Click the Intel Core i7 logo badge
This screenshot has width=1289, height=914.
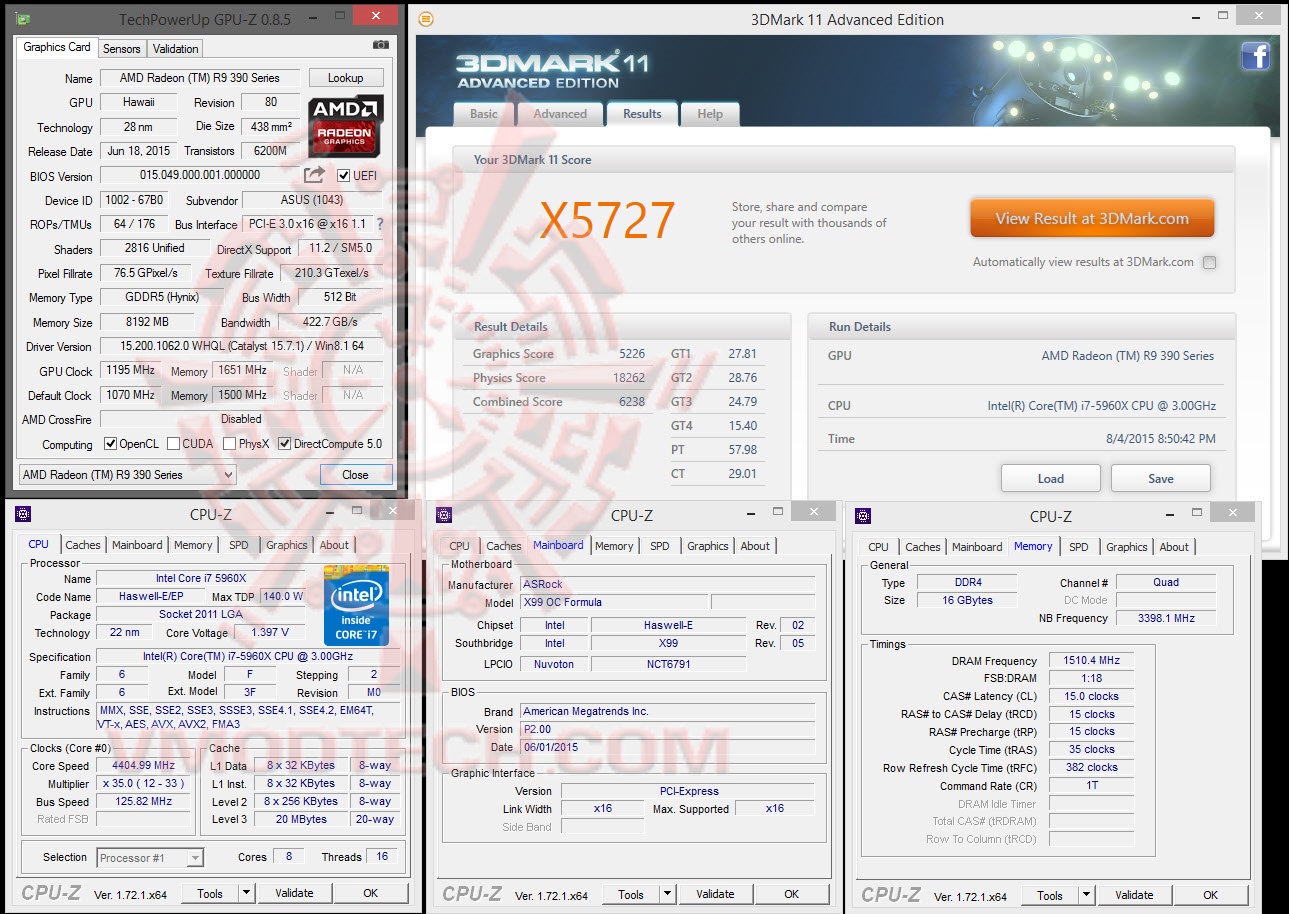click(356, 605)
